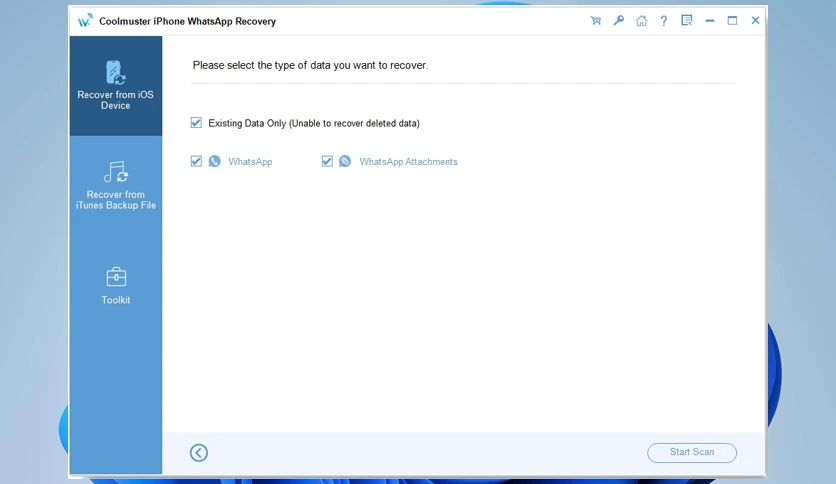This screenshot has width=836, height=484.
Task: Minimize the Coolmuster window
Action: 710,21
